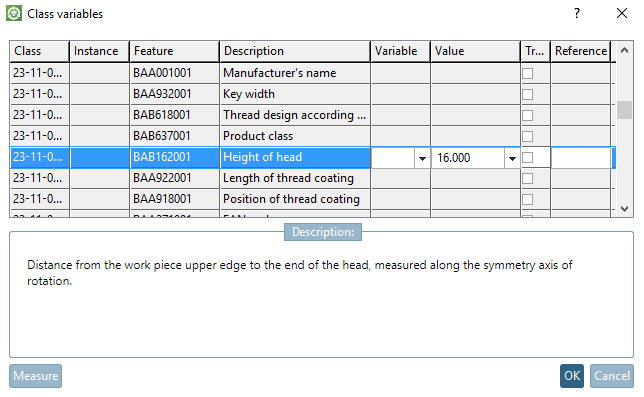Select the Height of head description cell

pyautogui.click(x=295, y=157)
